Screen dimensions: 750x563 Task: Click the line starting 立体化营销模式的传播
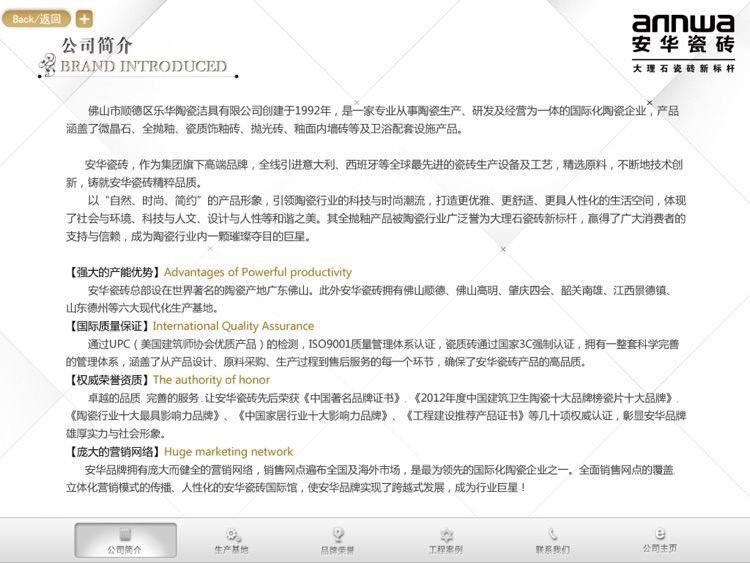tap(296, 488)
